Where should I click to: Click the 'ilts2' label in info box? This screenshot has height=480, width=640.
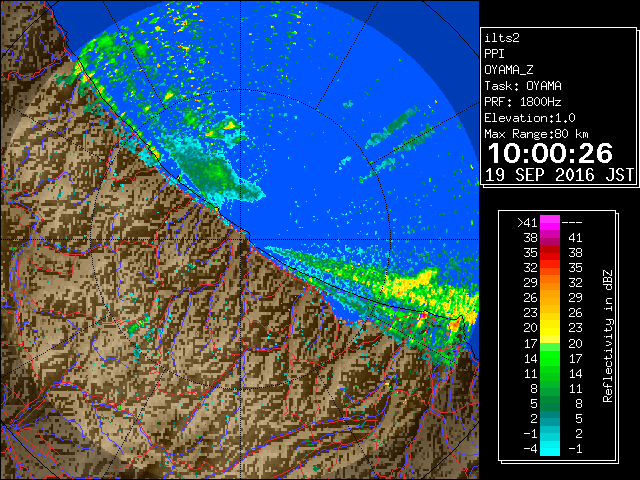pyautogui.click(x=502, y=38)
